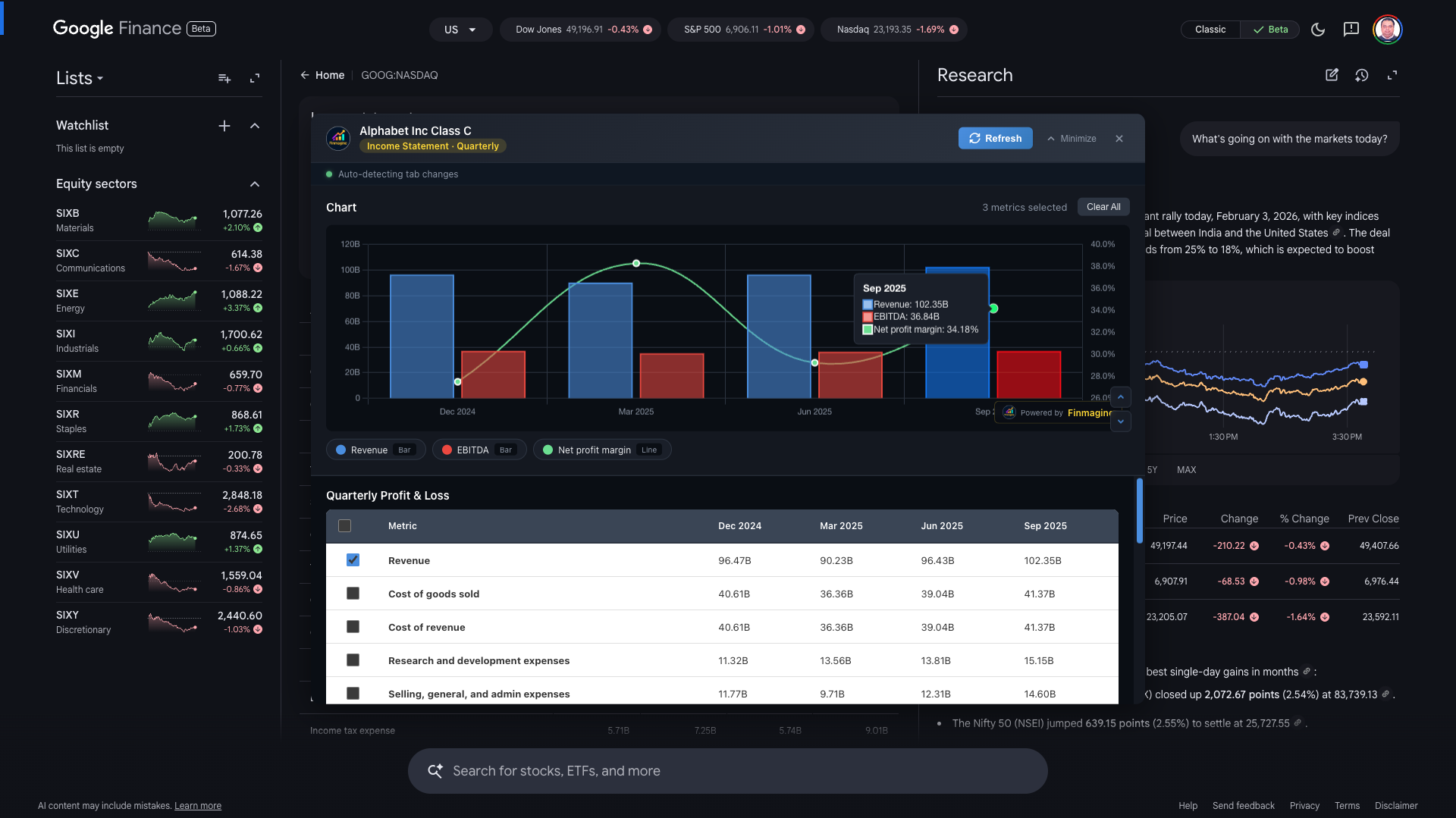Collapse the Equity sectors section

255,184
